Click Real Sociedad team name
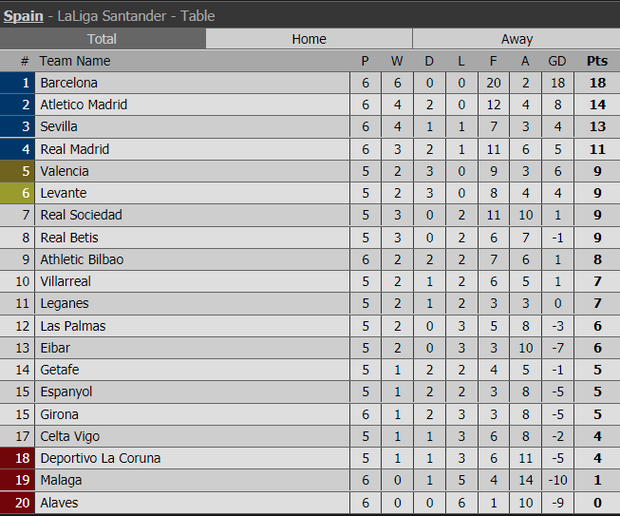This screenshot has height=516, width=620. coord(81,215)
